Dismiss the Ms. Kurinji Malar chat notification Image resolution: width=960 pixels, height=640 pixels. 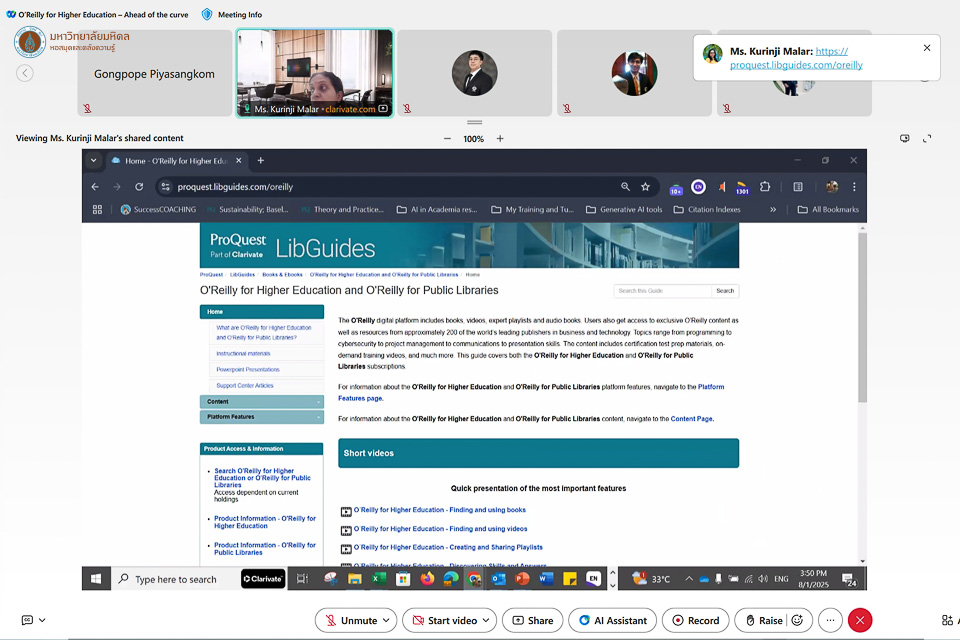point(927,48)
